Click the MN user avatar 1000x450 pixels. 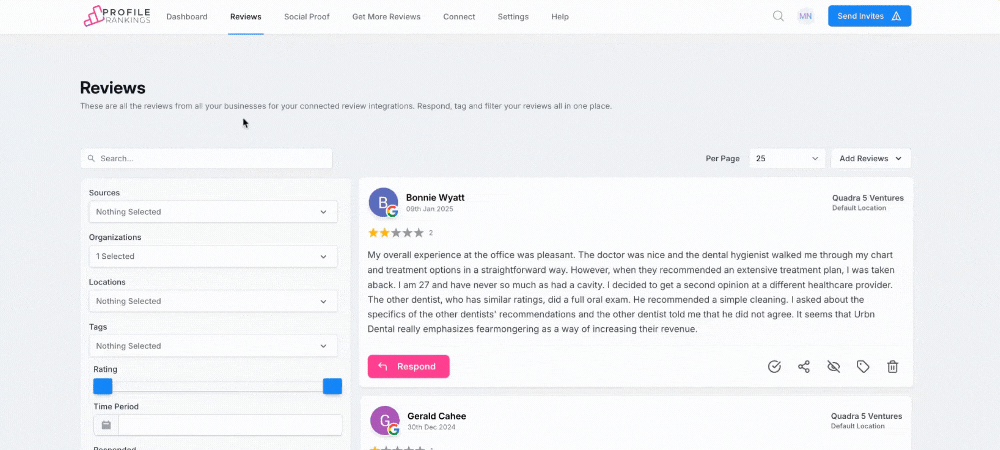[x=805, y=16]
